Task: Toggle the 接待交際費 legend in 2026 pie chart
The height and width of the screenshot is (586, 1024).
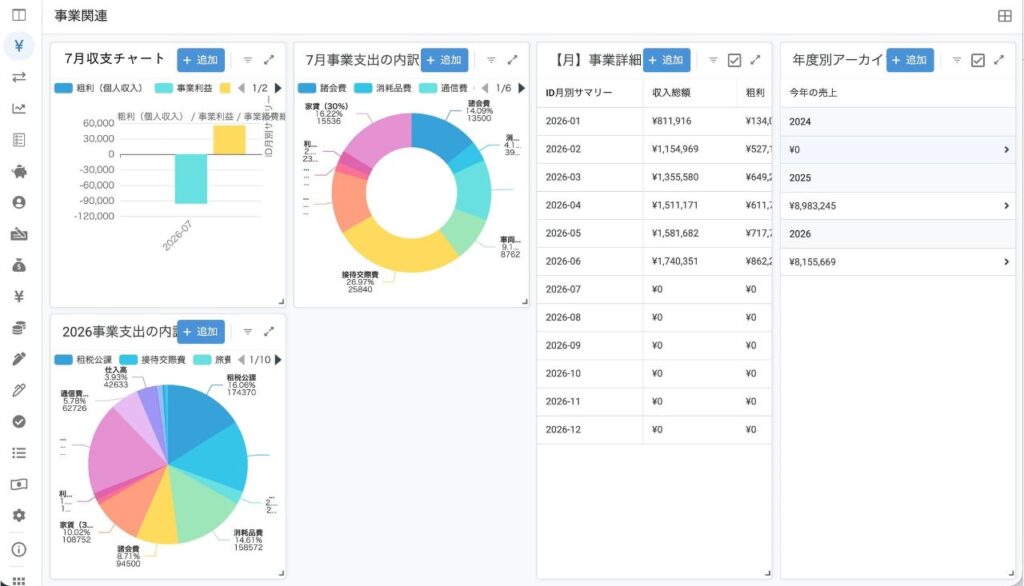Action: coord(153,360)
